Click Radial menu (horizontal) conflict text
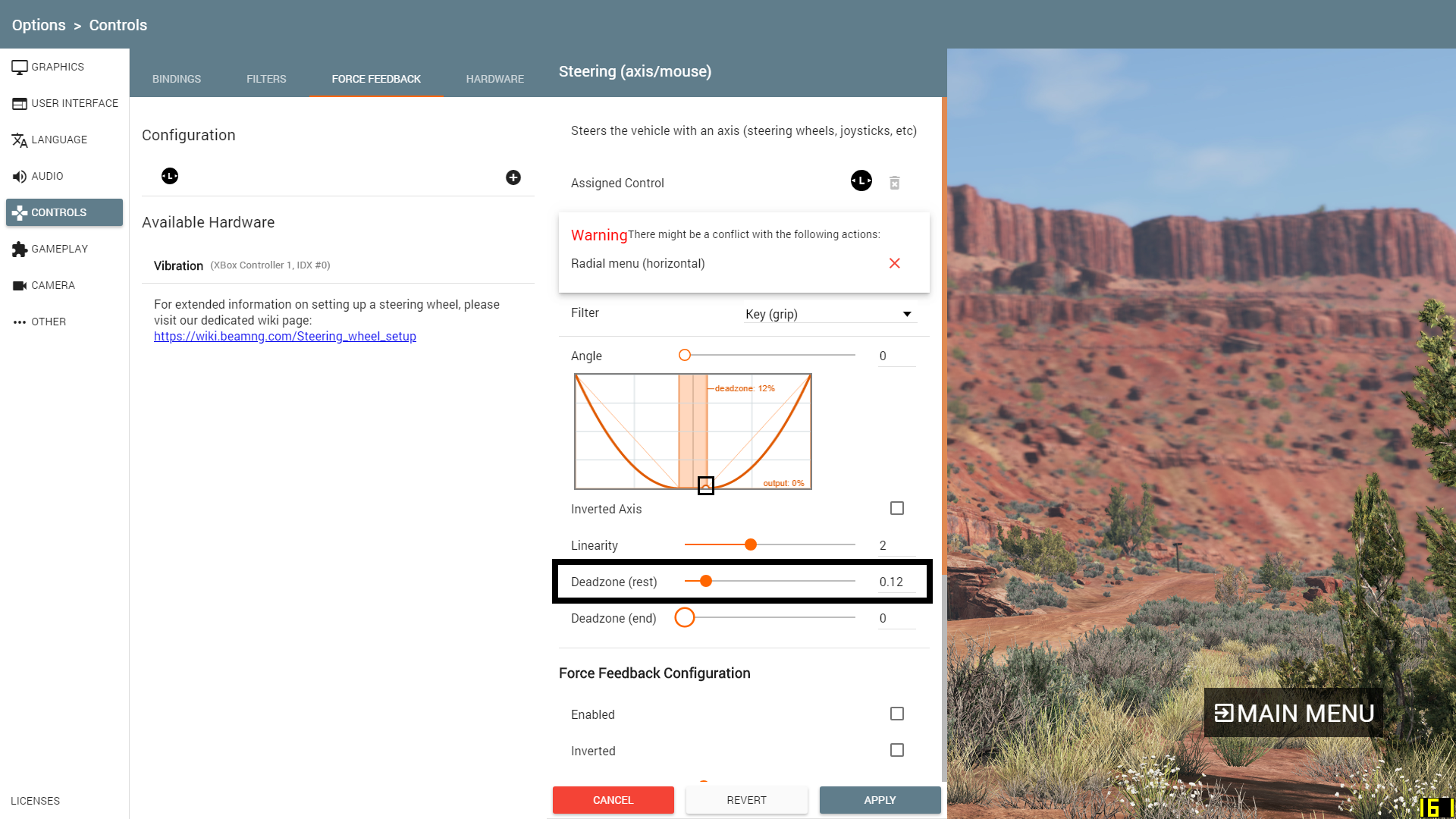Screen dimensions: 1456x819 coord(638,263)
